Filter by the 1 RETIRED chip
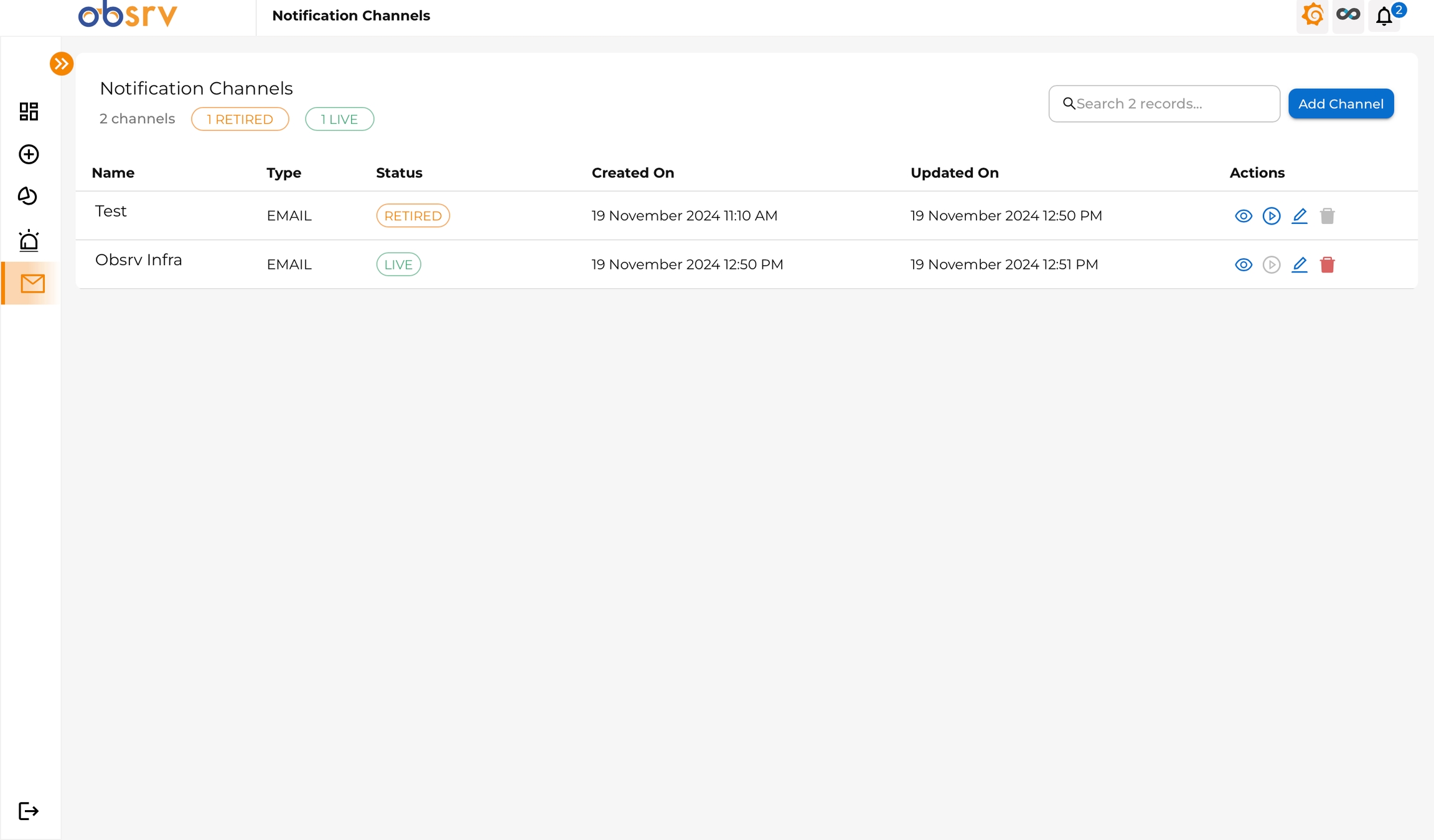Screen dimensions: 1434x840 click(x=240, y=119)
